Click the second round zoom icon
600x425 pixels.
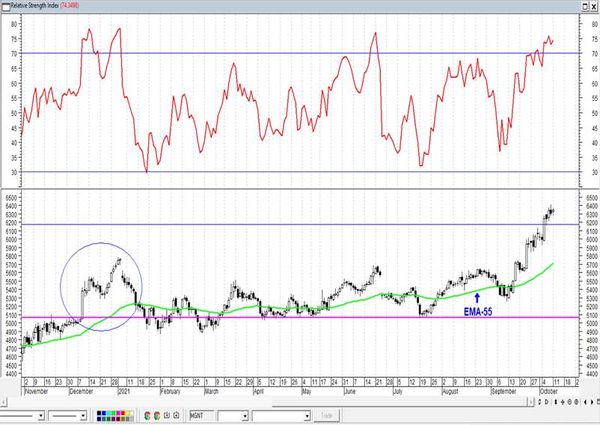coord(576,402)
